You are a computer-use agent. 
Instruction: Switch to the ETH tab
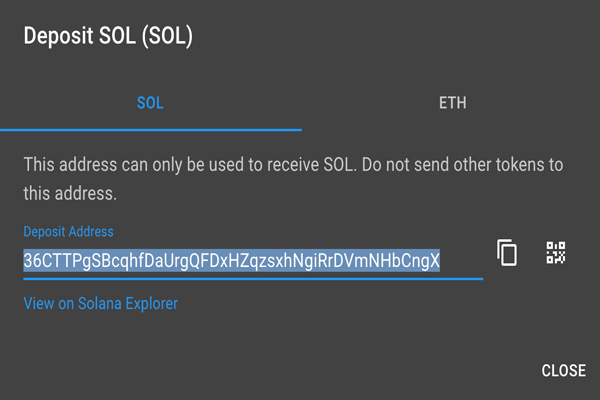pyautogui.click(x=452, y=103)
